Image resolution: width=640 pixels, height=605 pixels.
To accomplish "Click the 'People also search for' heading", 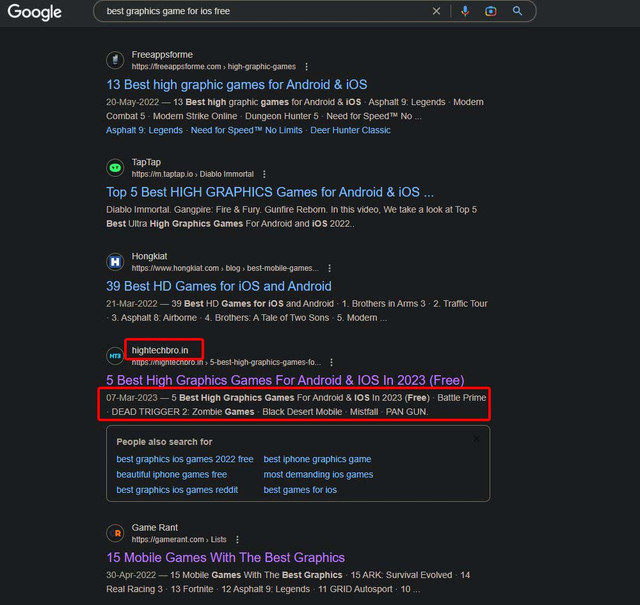I will (164, 442).
